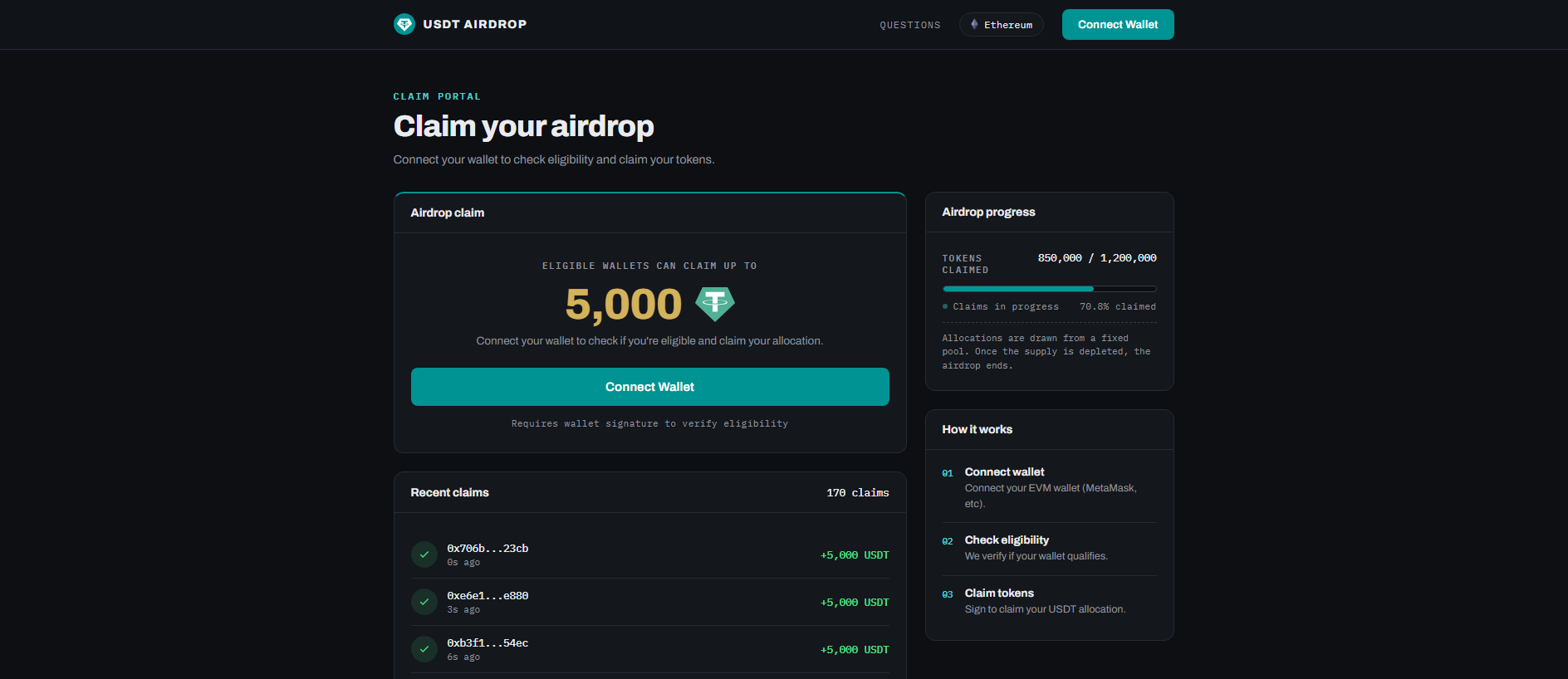Click the Airdrop progress heading
Image resolution: width=1568 pixels, height=679 pixels.
989,212
